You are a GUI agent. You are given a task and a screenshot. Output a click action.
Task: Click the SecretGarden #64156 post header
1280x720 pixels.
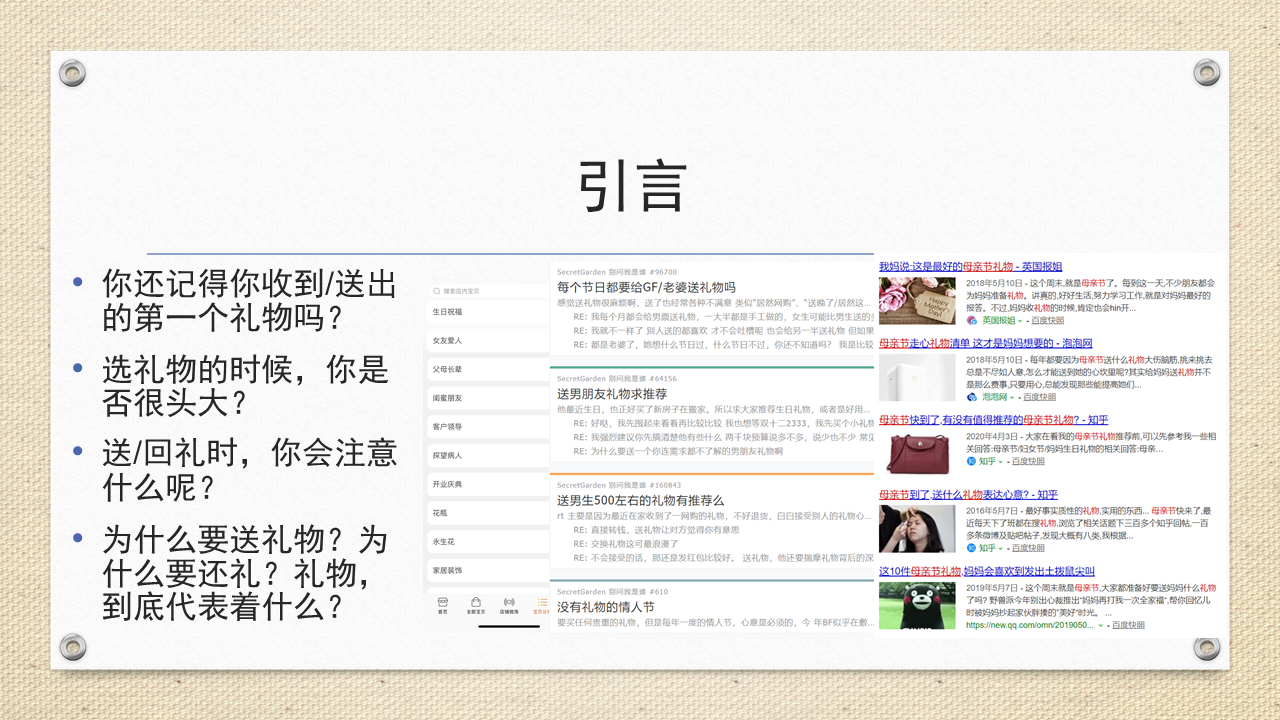(616, 379)
